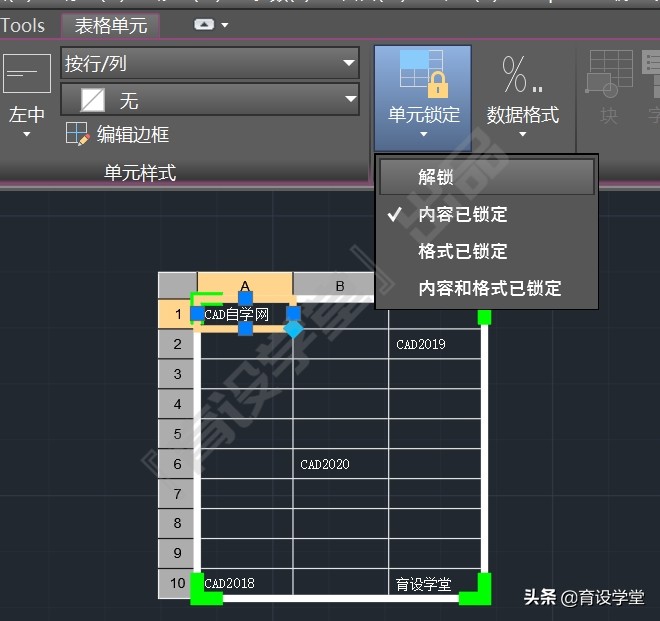The image size is (660, 621).
Task: Switch to the Tools ribbon tab
Action: [x=22, y=25]
